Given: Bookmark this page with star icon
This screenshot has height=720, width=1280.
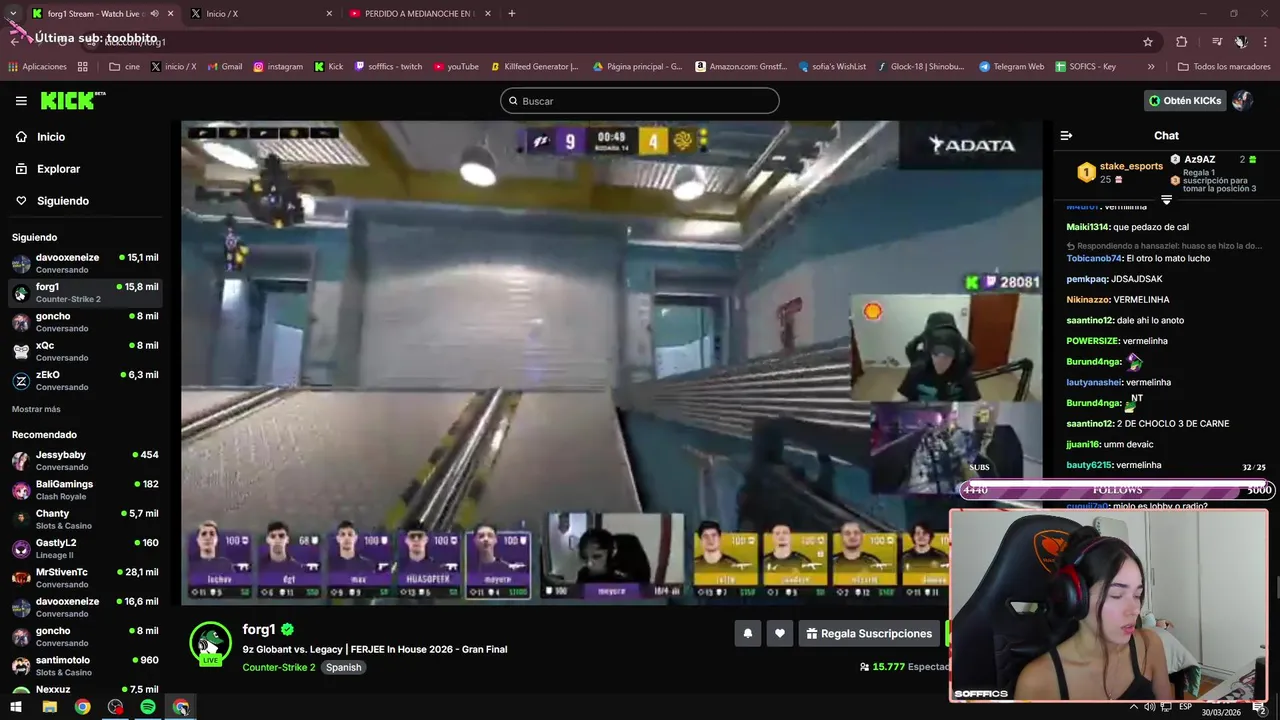Looking at the screenshot, I should [1148, 42].
